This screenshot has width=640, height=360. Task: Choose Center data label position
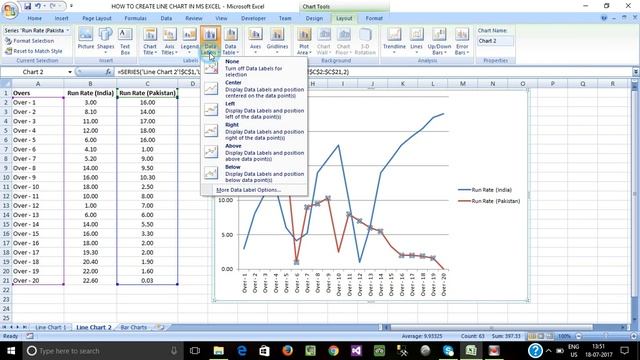click(254, 89)
